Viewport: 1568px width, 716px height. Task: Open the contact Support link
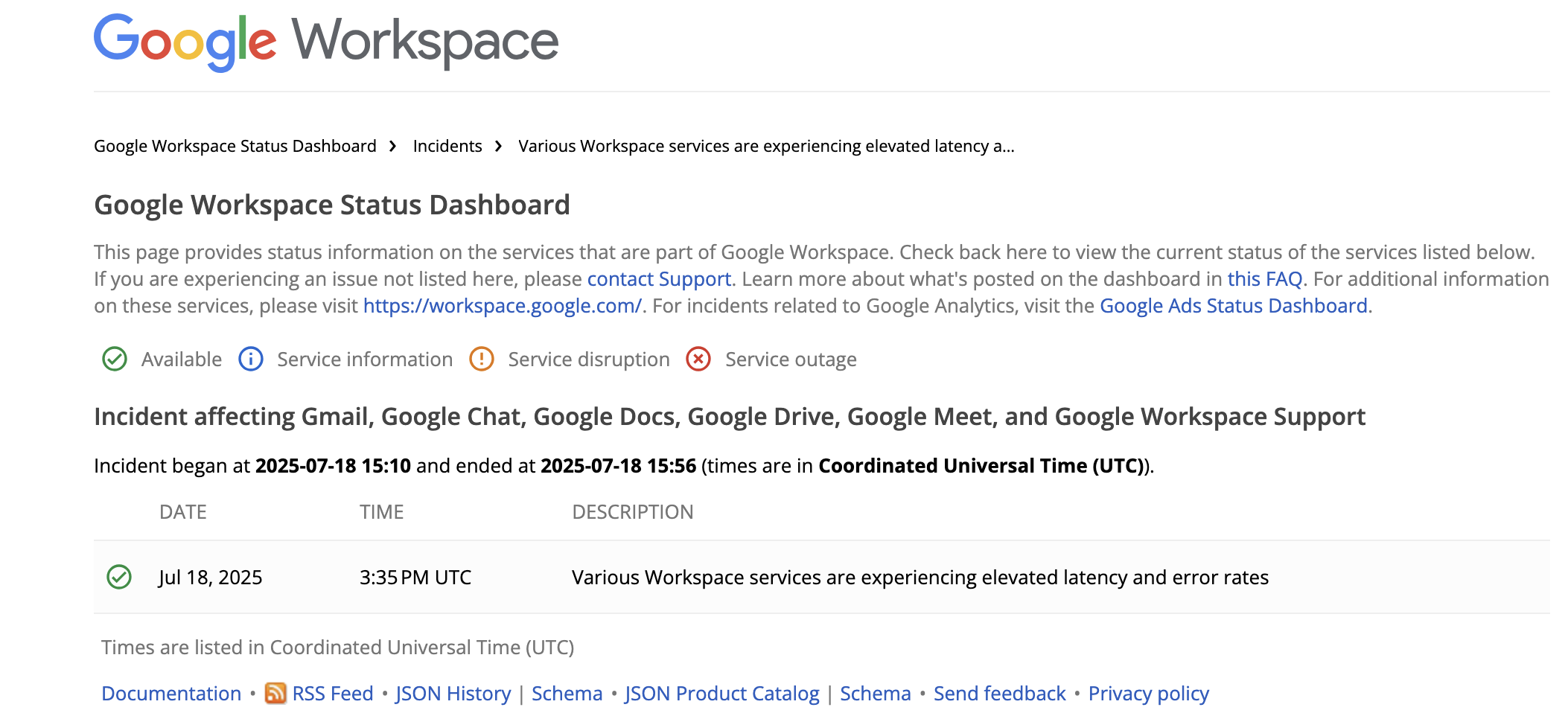click(x=659, y=279)
